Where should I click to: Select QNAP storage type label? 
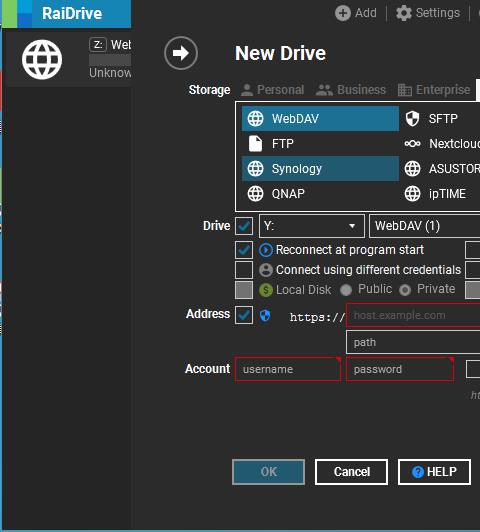(x=288, y=194)
